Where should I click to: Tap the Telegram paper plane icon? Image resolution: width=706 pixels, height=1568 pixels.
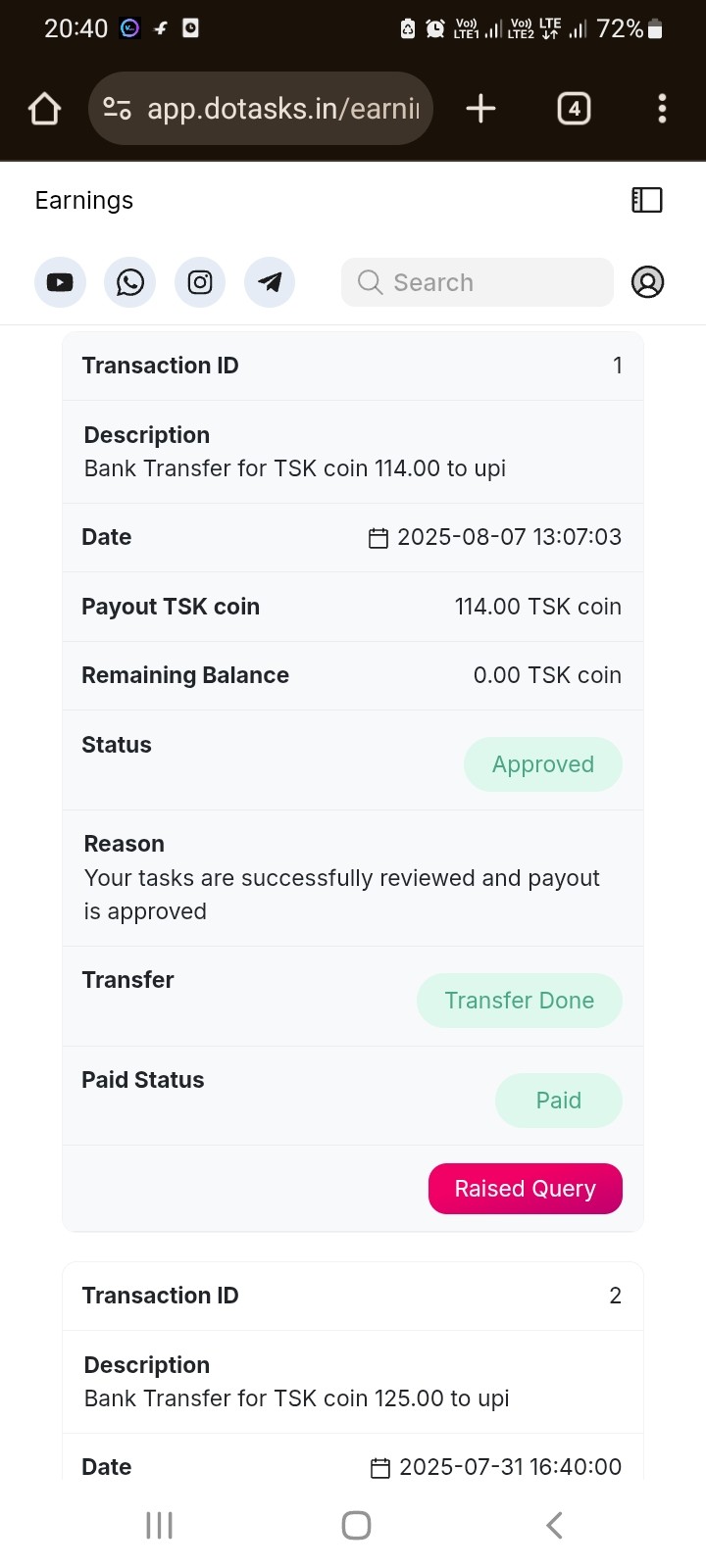270,282
